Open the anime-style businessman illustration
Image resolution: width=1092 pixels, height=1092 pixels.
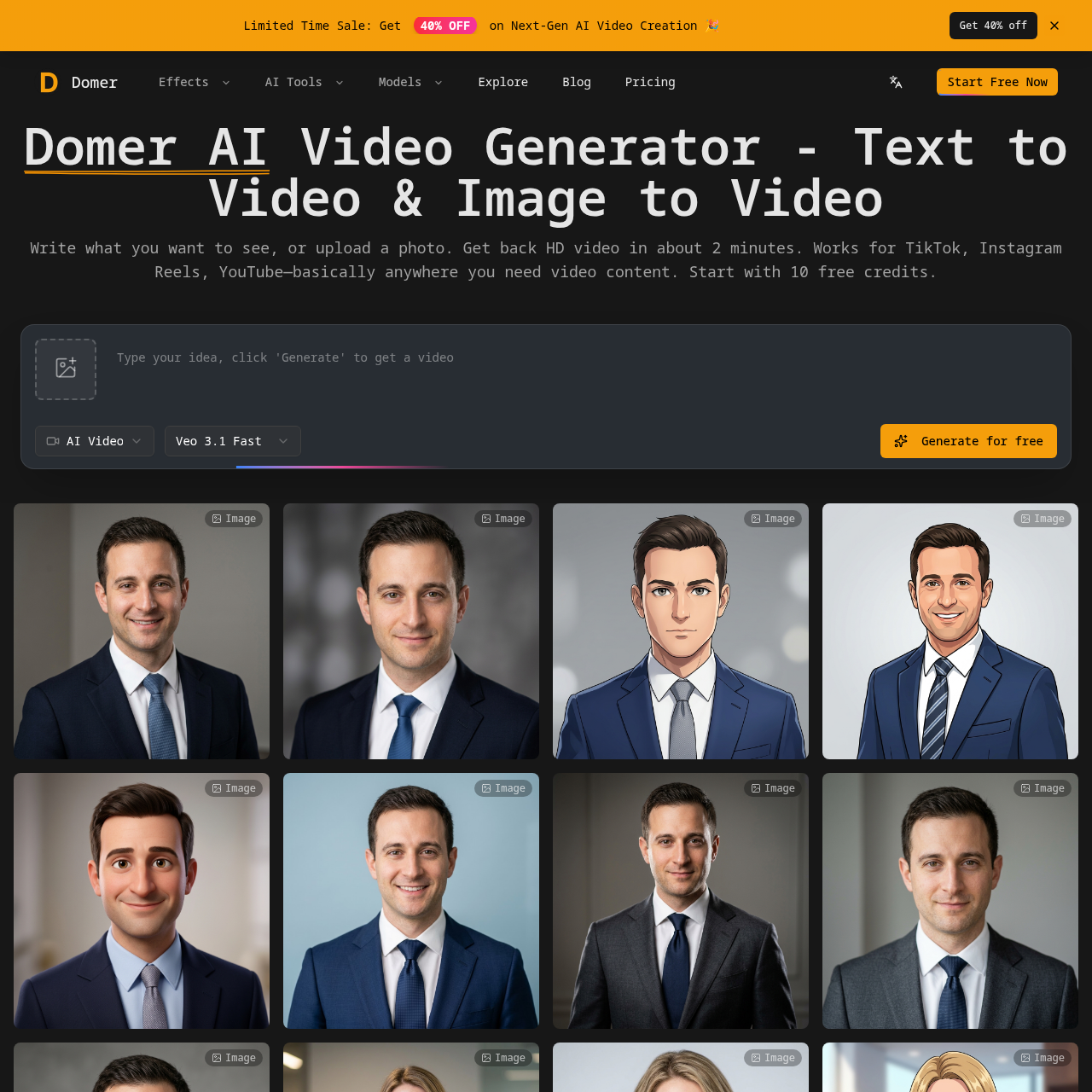pos(681,631)
